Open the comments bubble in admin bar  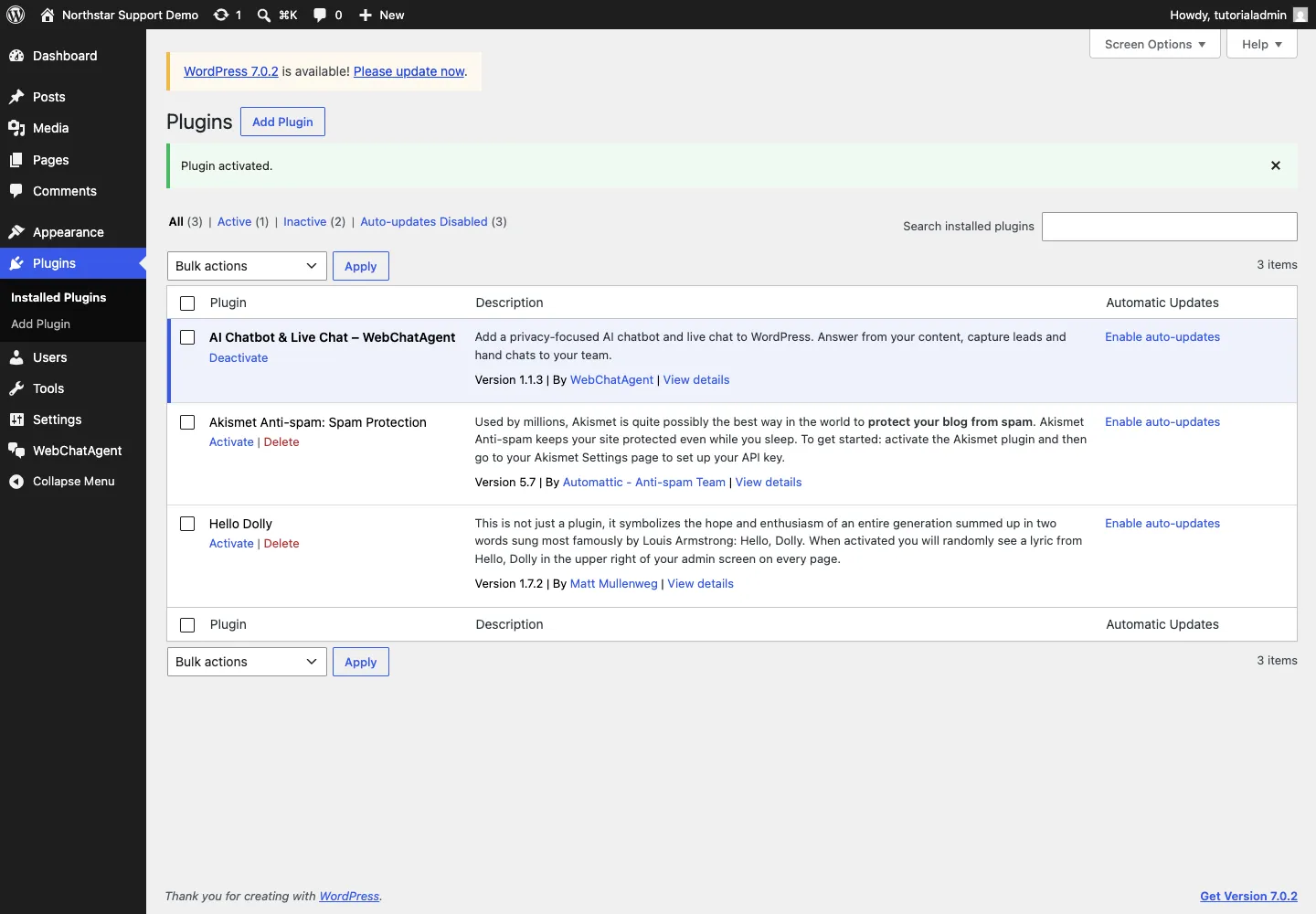pos(320,15)
